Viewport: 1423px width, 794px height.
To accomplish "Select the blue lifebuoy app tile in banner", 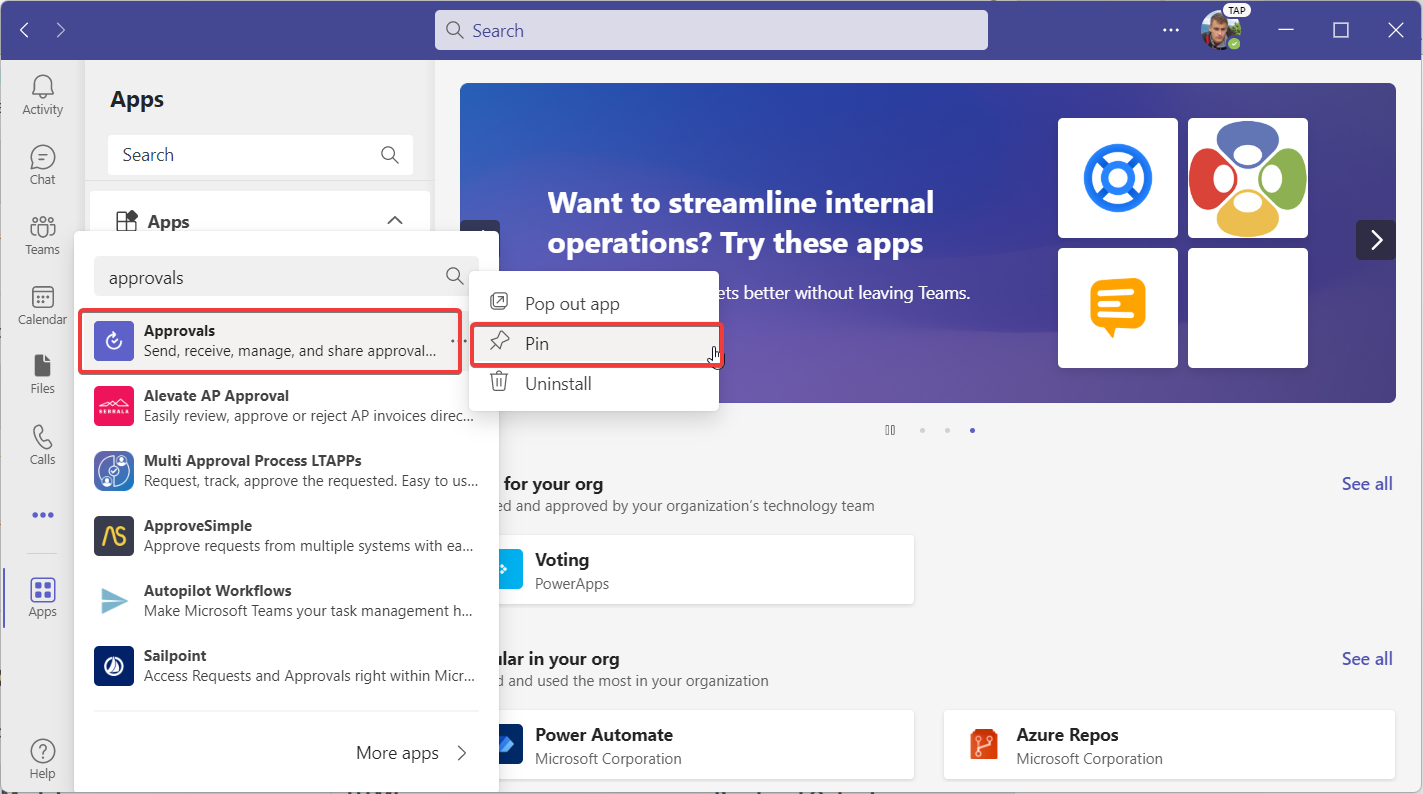I will [1118, 178].
